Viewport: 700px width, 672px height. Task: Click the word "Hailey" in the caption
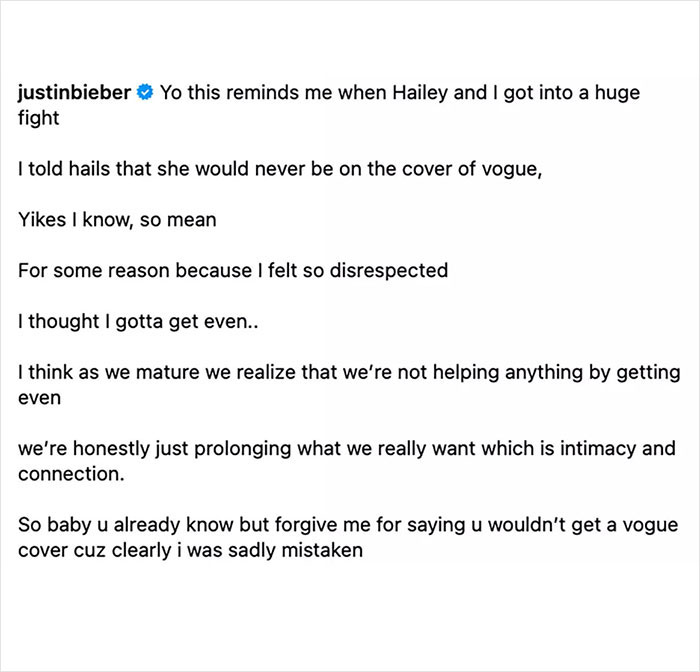click(x=424, y=93)
